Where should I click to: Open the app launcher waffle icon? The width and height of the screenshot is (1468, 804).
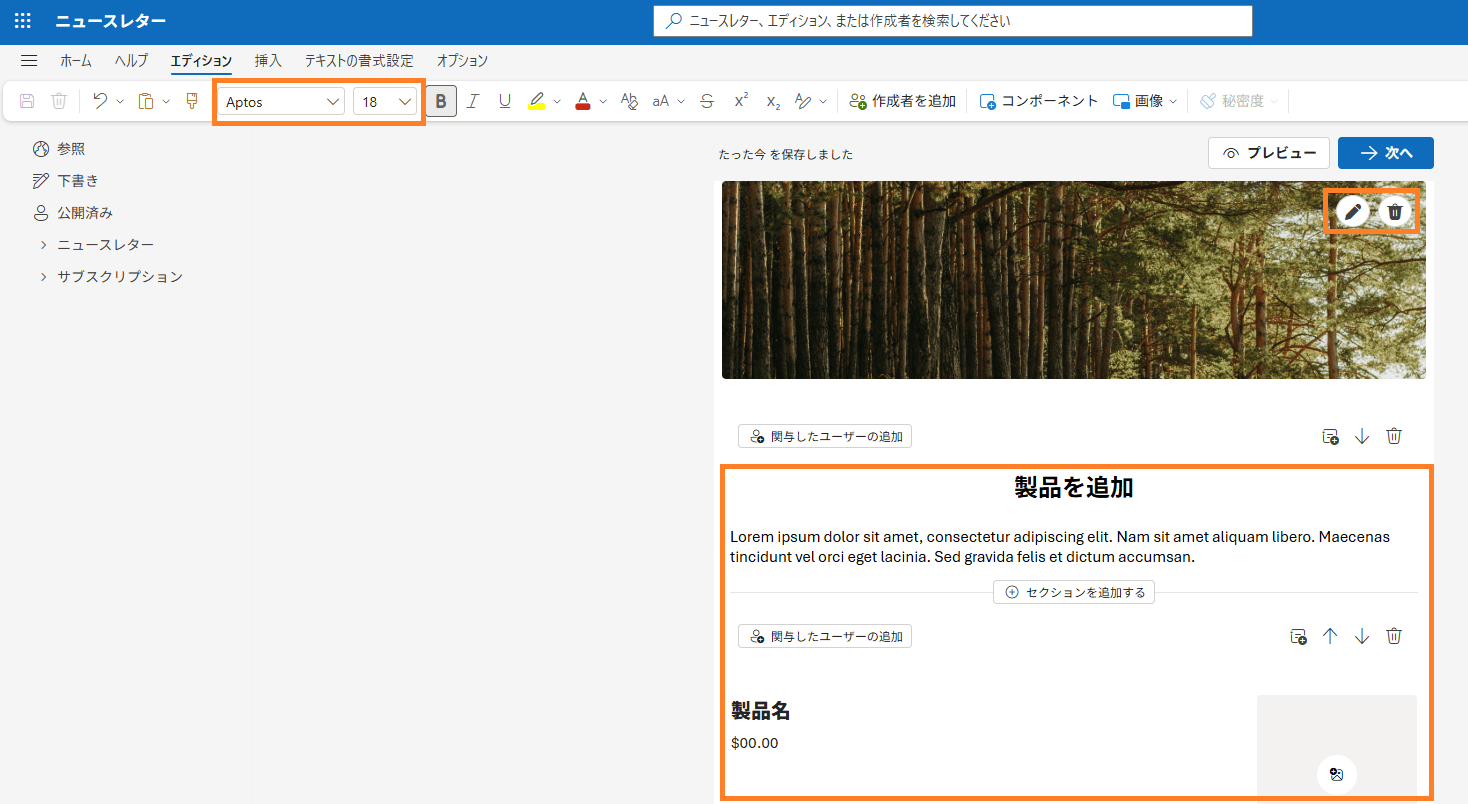pyautogui.click(x=22, y=21)
